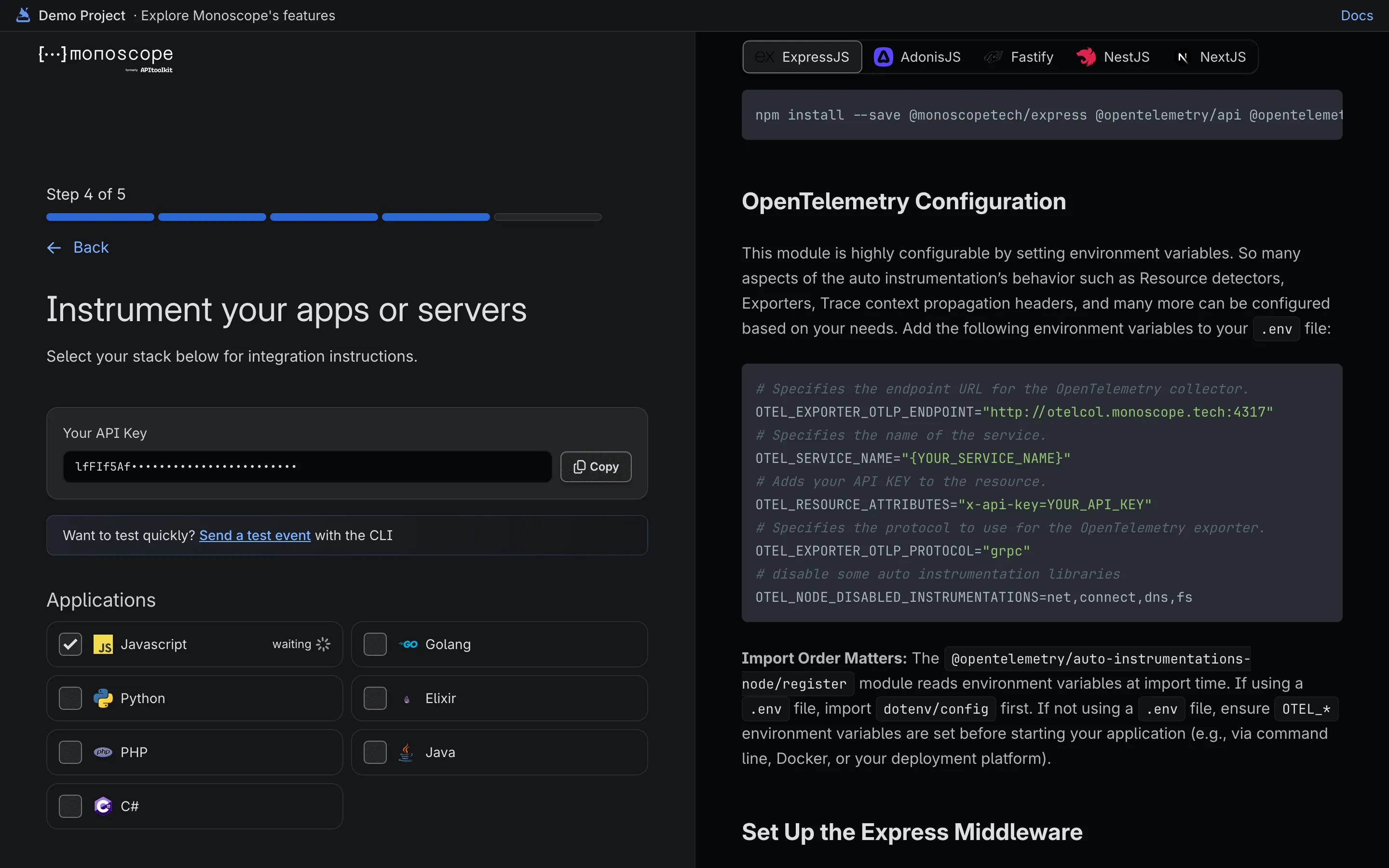Image resolution: width=1389 pixels, height=868 pixels.
Task: Click the Javascript JS logo icon
Action: (x=103, y=644)
